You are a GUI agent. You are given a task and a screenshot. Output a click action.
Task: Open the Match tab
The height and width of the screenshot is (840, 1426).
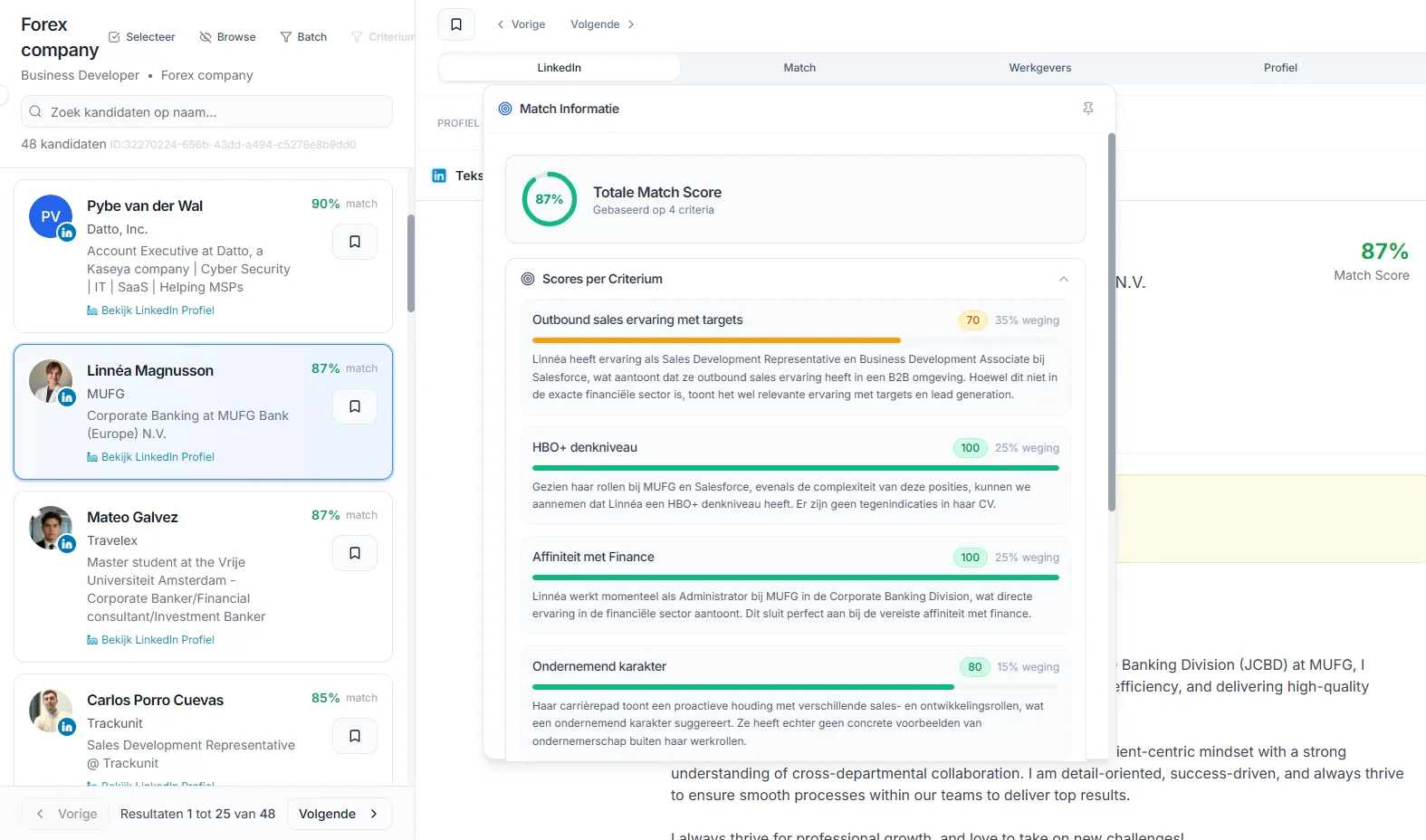(x=799, y=68)
